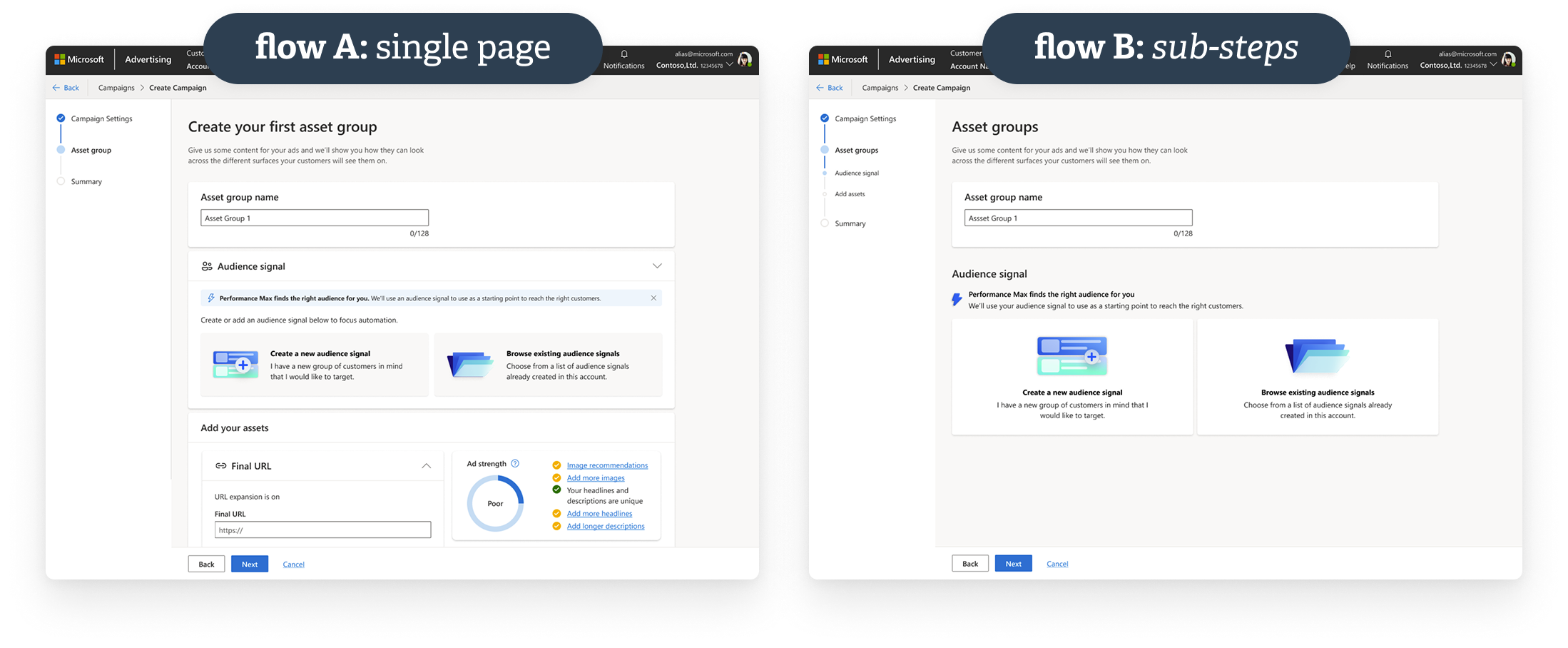
Task: Focus Asset group name field in flow B
Action: click(x=1079, y=218)
